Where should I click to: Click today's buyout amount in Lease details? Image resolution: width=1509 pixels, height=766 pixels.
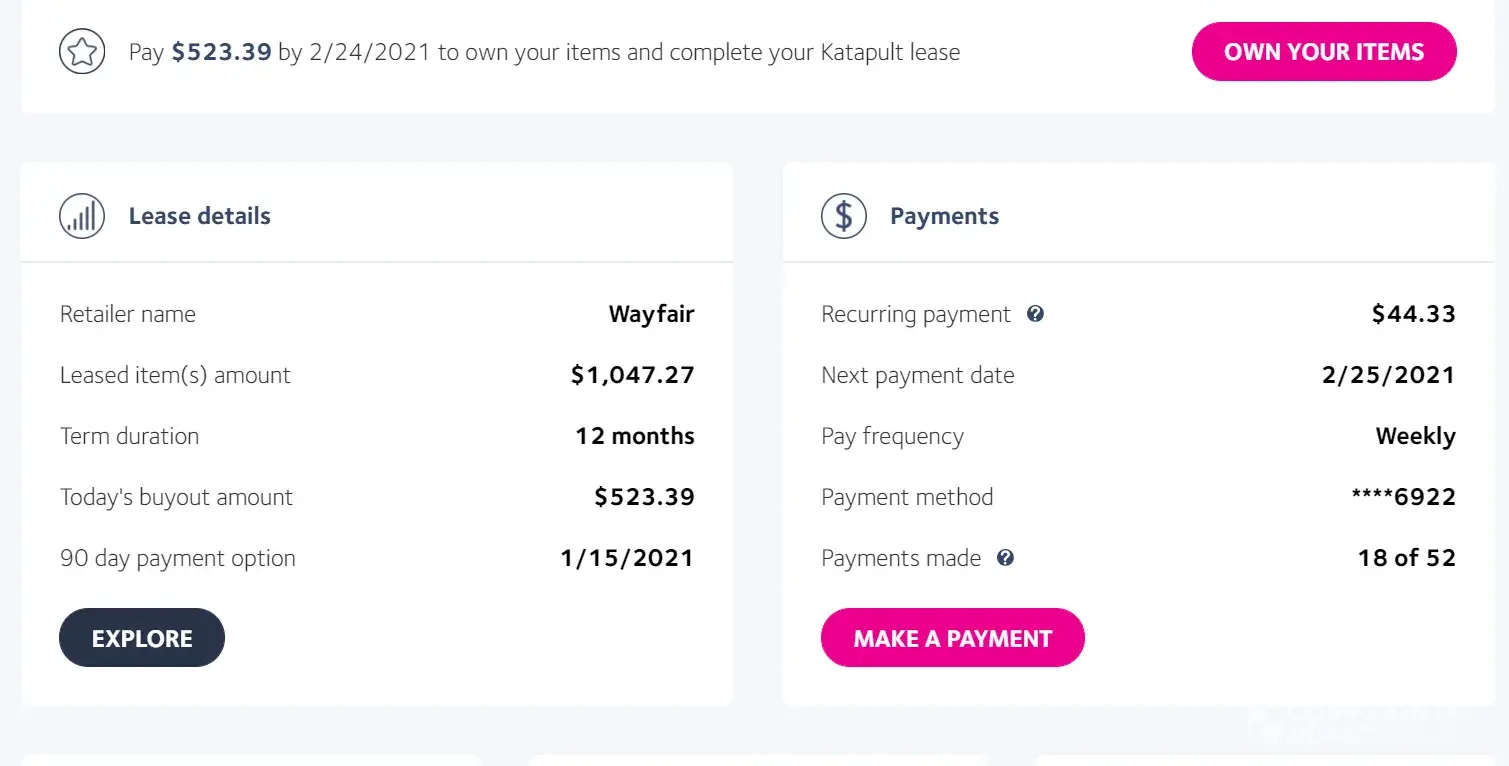[644, 497]
